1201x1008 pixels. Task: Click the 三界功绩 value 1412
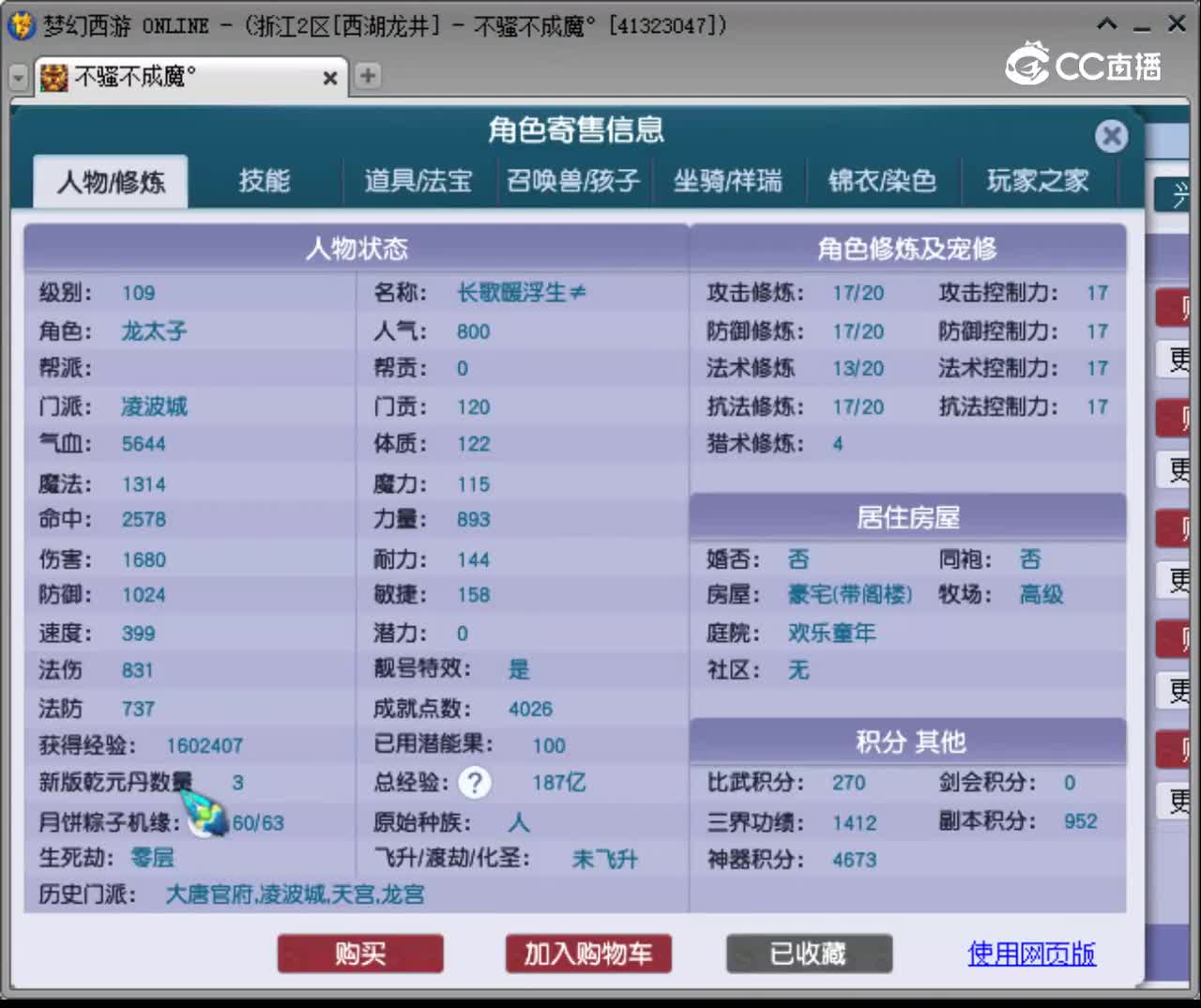[855, 823]
